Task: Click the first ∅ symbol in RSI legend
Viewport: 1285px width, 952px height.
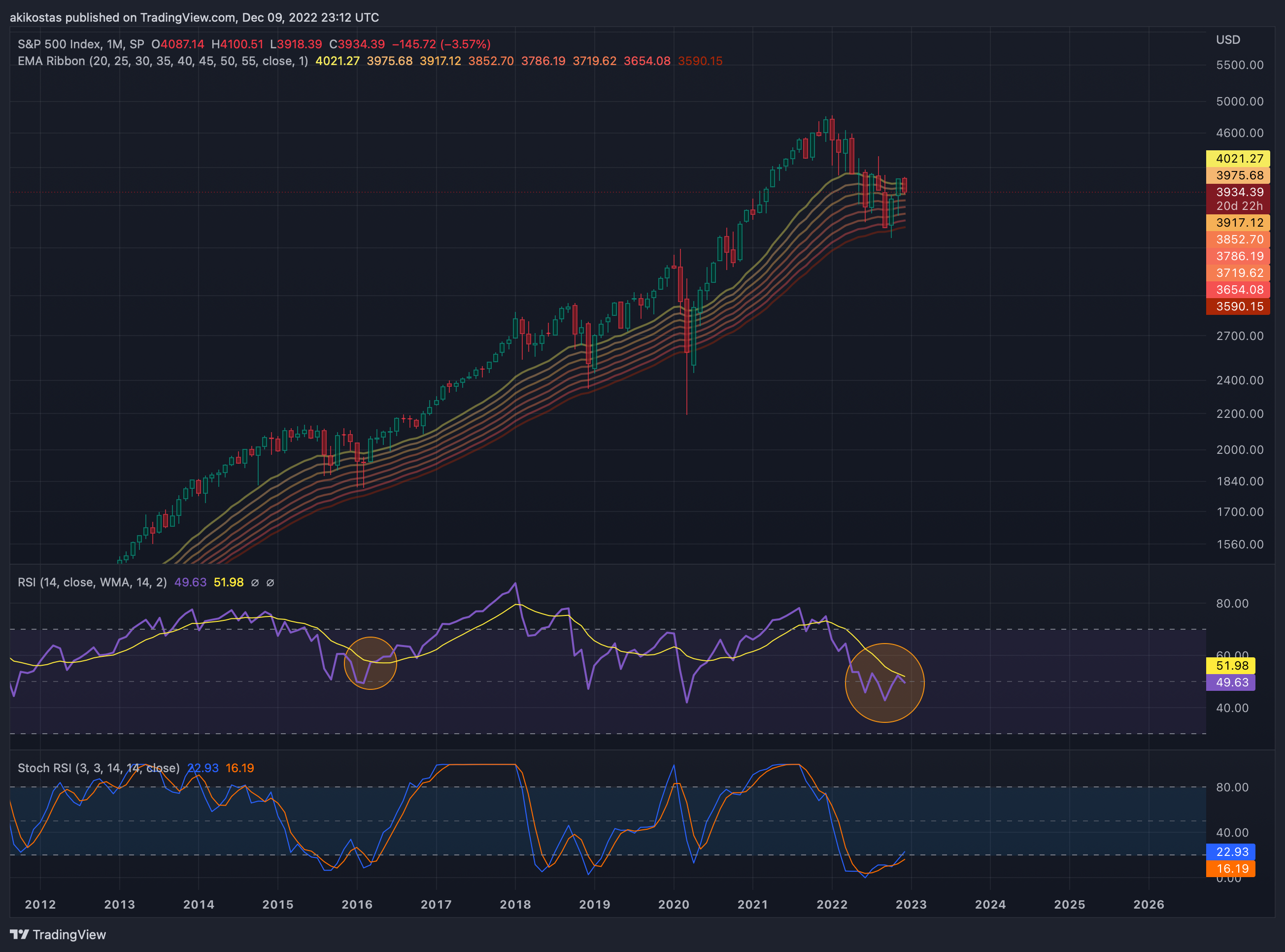Action: 255,582
